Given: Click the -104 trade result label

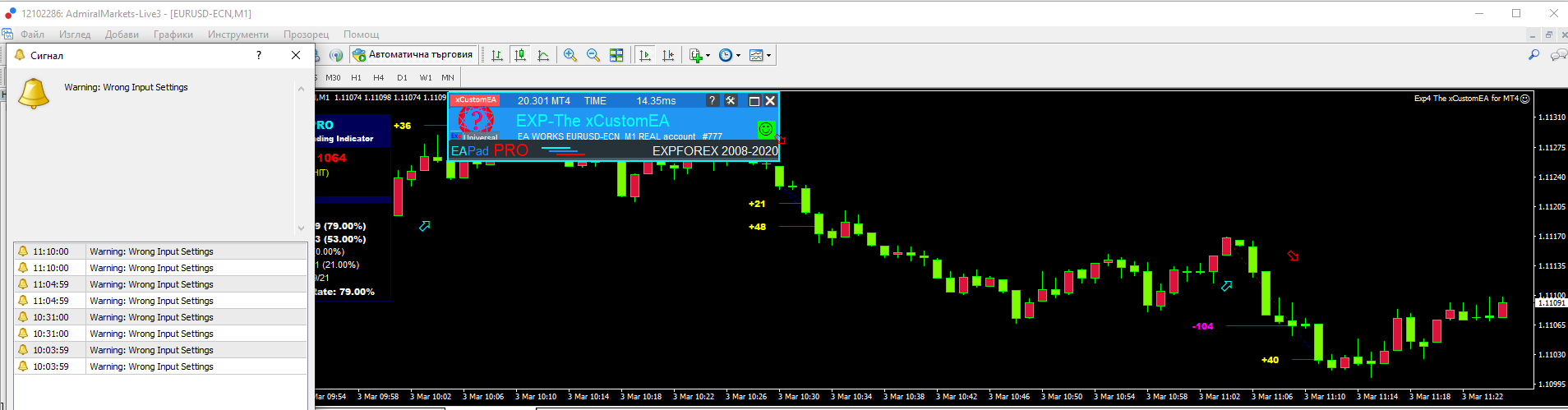Looking at the screenshot, I should (1202, 326).
